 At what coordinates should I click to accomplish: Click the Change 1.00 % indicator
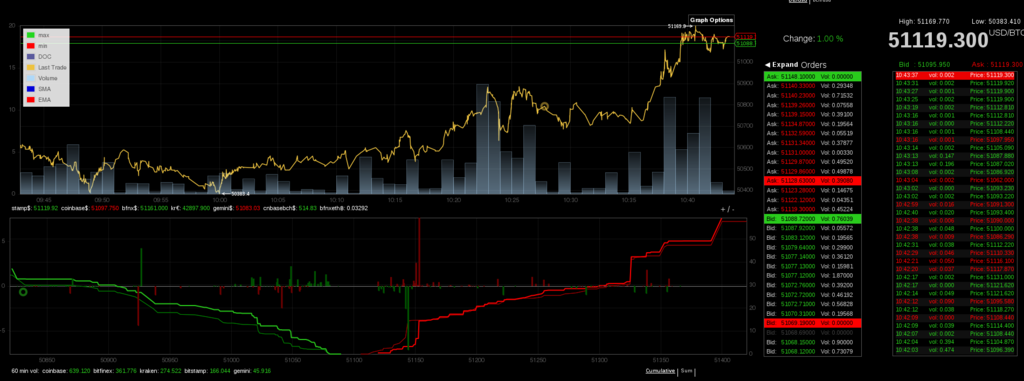coord(813,39)
